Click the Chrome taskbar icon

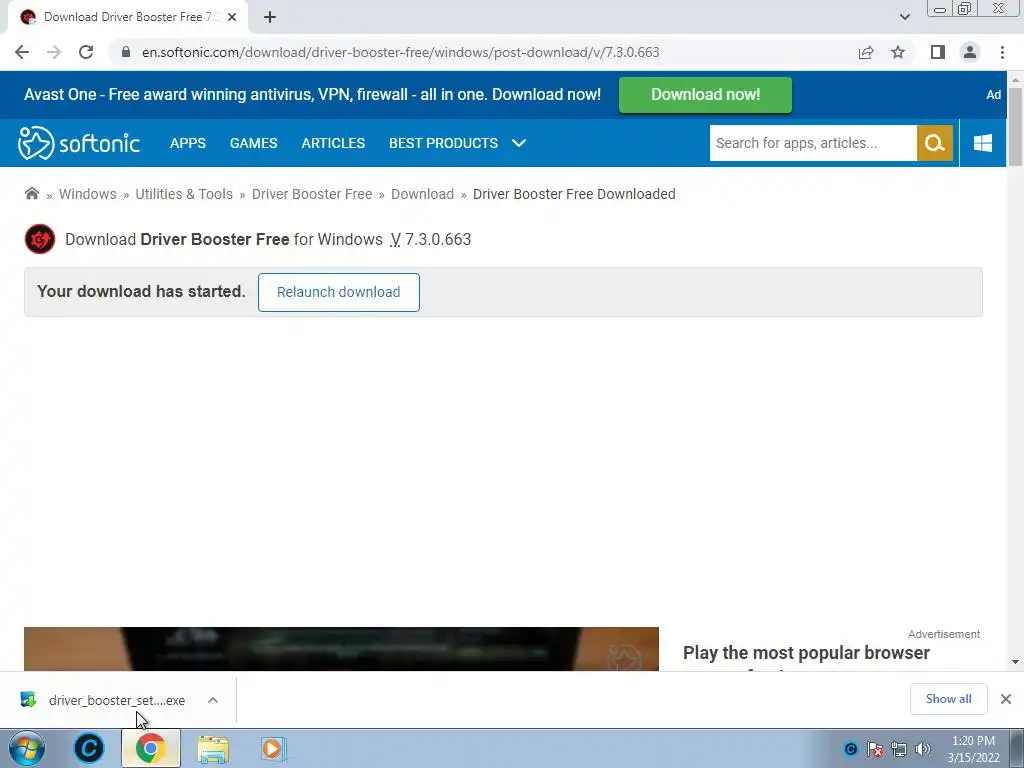point(150,748)
